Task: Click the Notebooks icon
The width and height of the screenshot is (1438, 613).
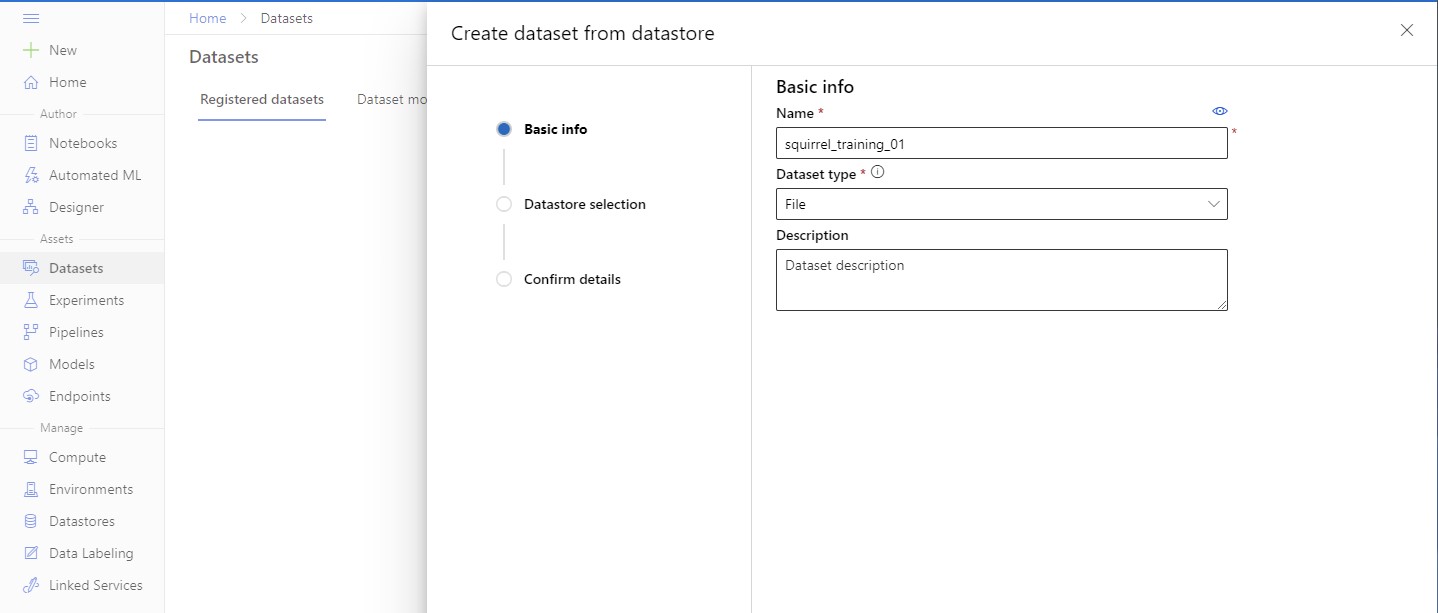Action: (31, 143)
